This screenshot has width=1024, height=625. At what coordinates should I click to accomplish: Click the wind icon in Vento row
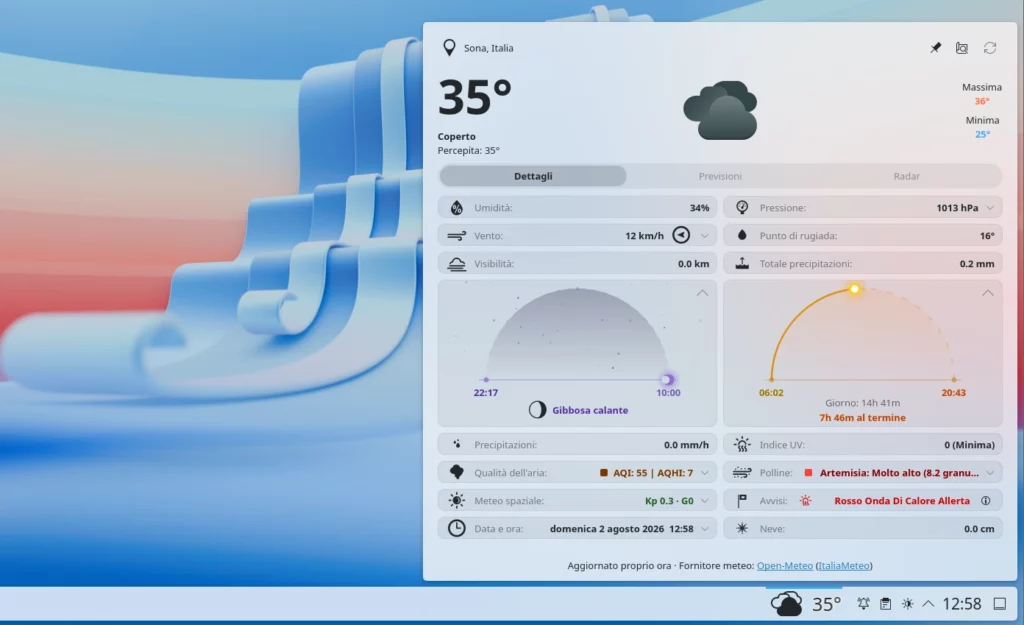point(456,236)
